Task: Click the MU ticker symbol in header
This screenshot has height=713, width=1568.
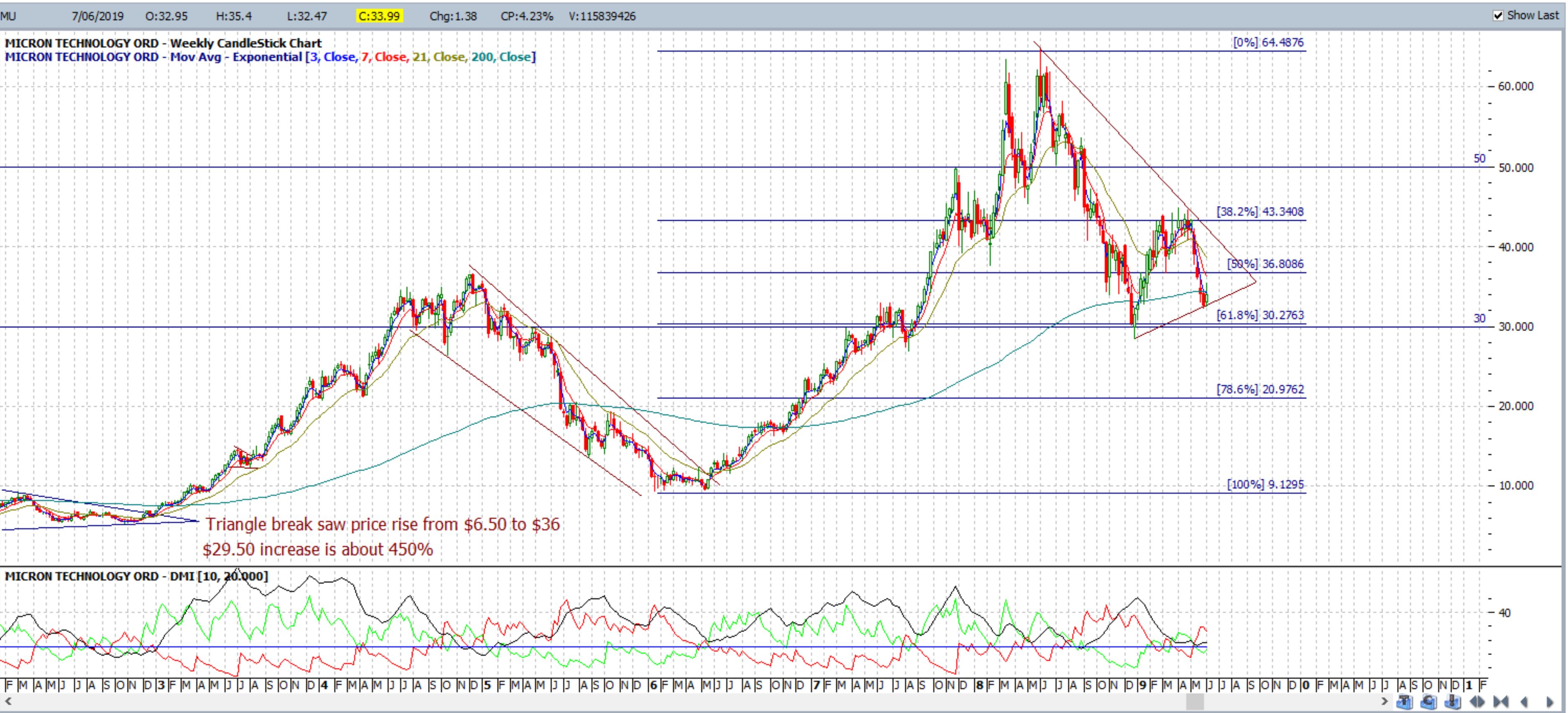Action: click(x=8, y=16)
